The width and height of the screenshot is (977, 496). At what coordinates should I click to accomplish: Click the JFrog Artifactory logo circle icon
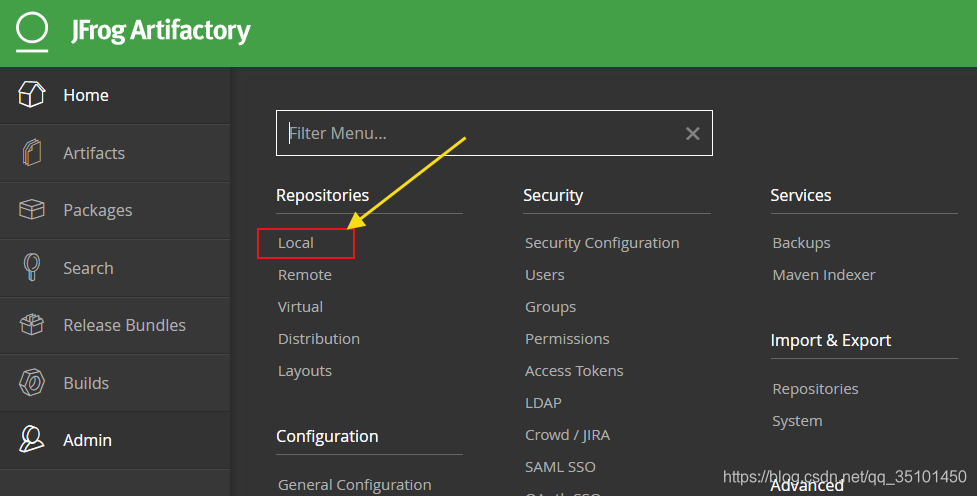point(32,31)
